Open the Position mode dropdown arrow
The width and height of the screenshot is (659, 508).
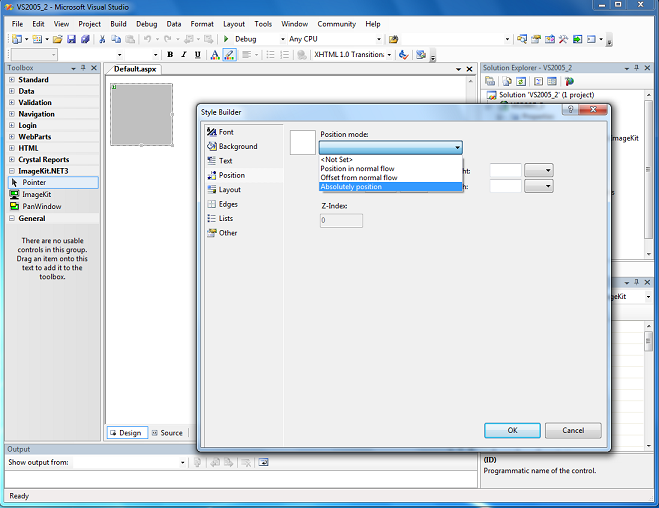point(457,147)
